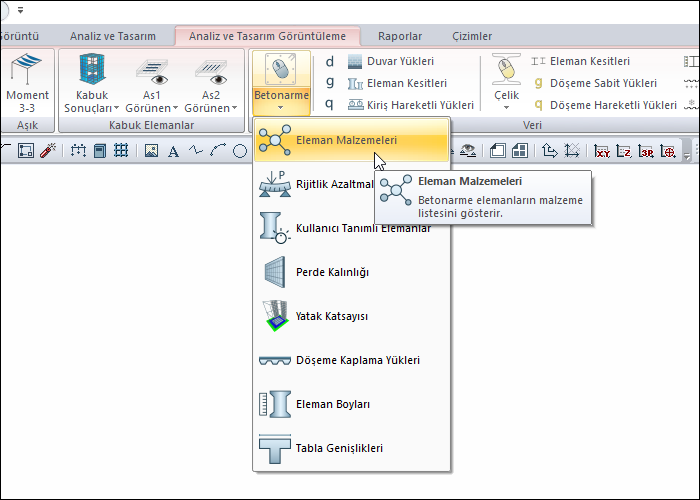
Task: Choose the Perde Kalınlığı wall icon
Action: pyautogui.click(x=272, y=272)
